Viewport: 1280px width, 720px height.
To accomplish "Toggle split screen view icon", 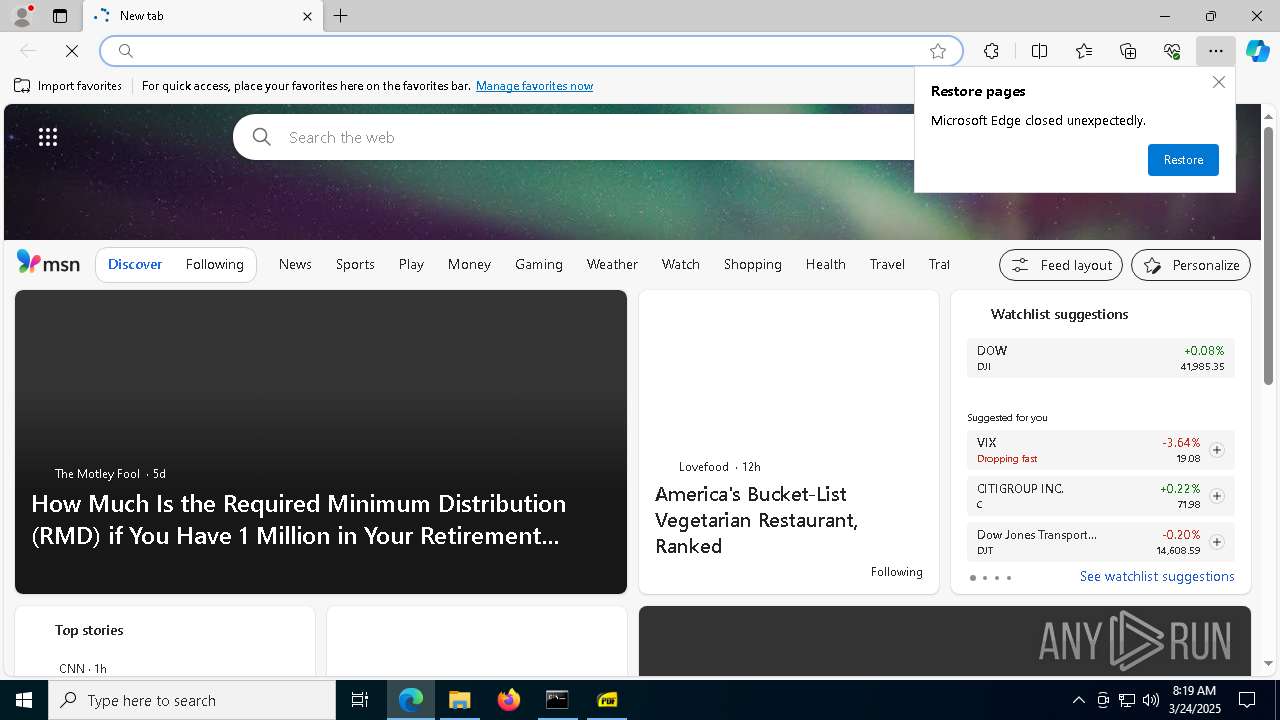I will [1039, 51].
